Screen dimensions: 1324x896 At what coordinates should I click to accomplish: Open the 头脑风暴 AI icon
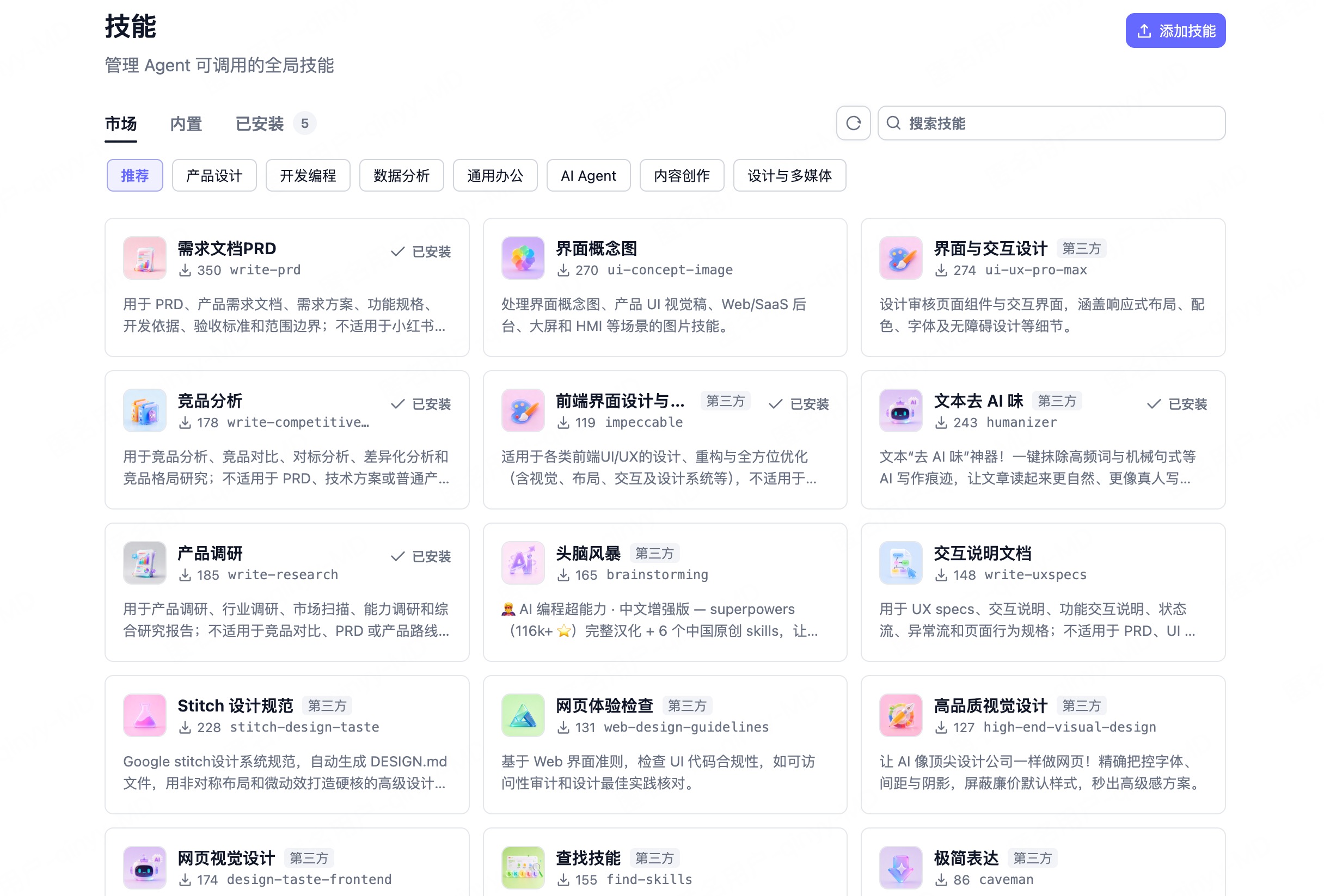pos(523,563)
